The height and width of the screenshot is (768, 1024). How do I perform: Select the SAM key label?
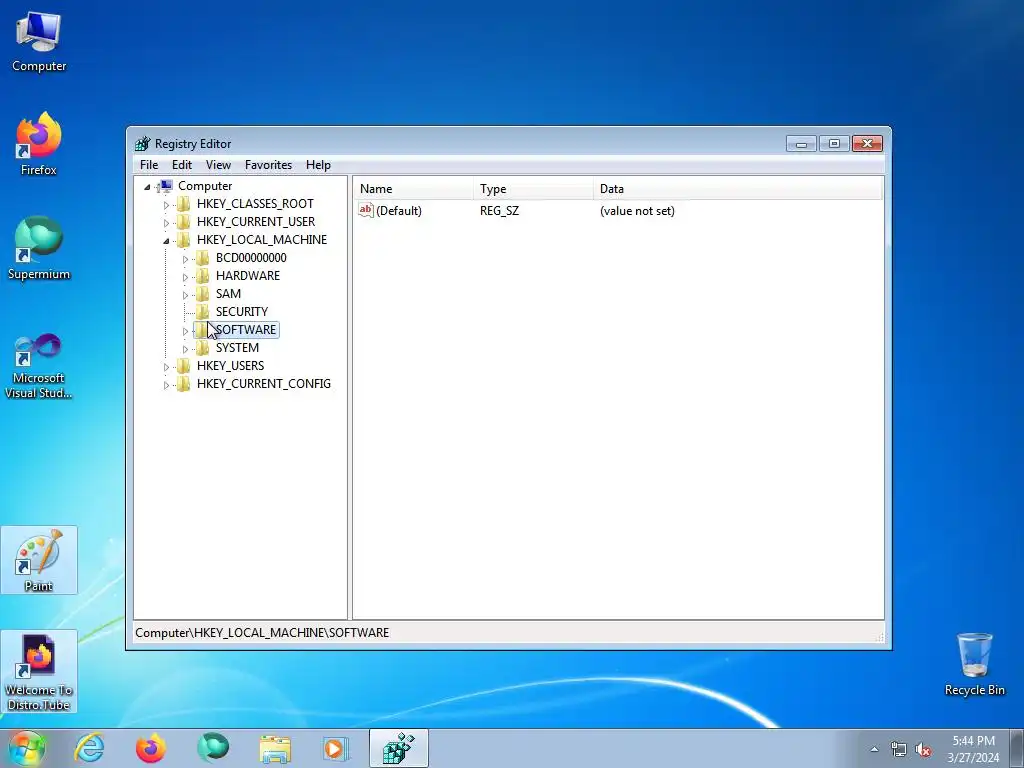tap(229, 293)
